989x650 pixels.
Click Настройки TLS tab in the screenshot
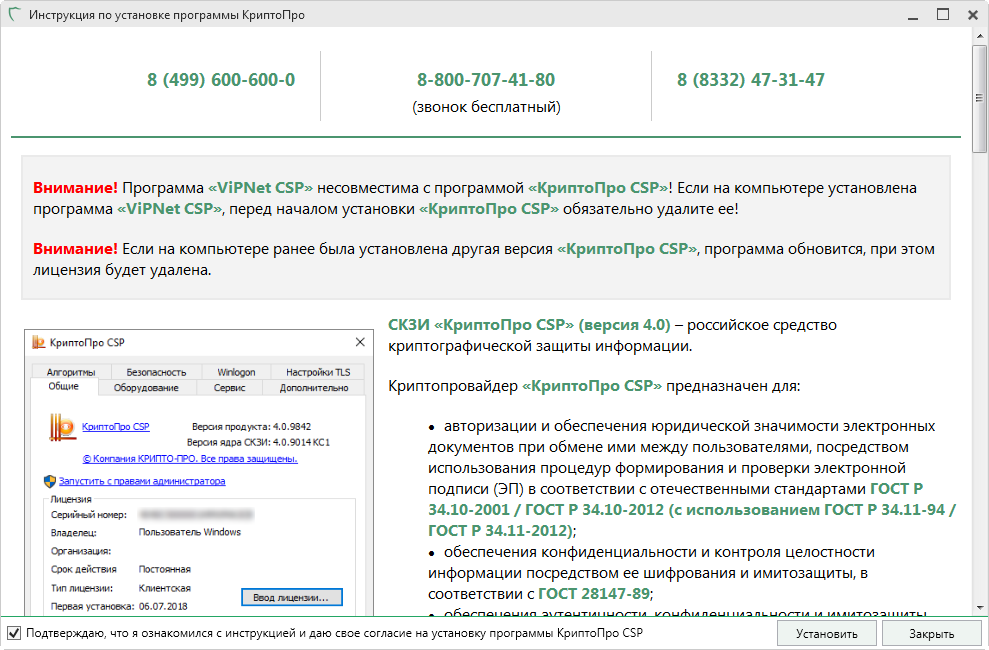[318, 373]
